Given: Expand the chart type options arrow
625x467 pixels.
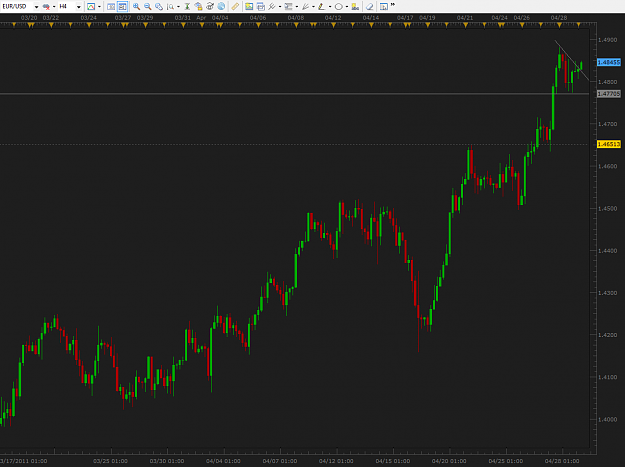Looking at the screenshot, I should tap(99, 7).
